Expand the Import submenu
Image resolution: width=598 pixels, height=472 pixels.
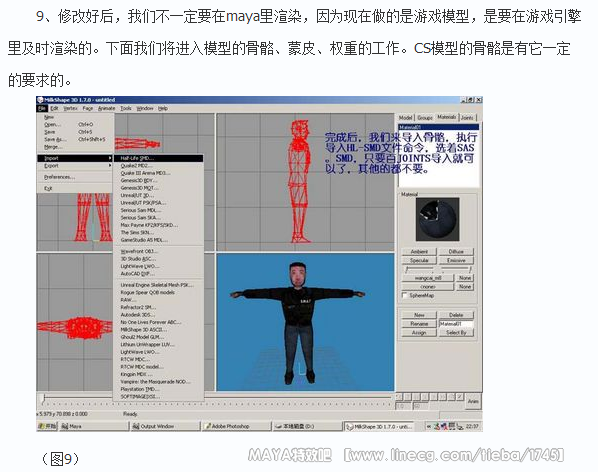(x=75, y=158)
